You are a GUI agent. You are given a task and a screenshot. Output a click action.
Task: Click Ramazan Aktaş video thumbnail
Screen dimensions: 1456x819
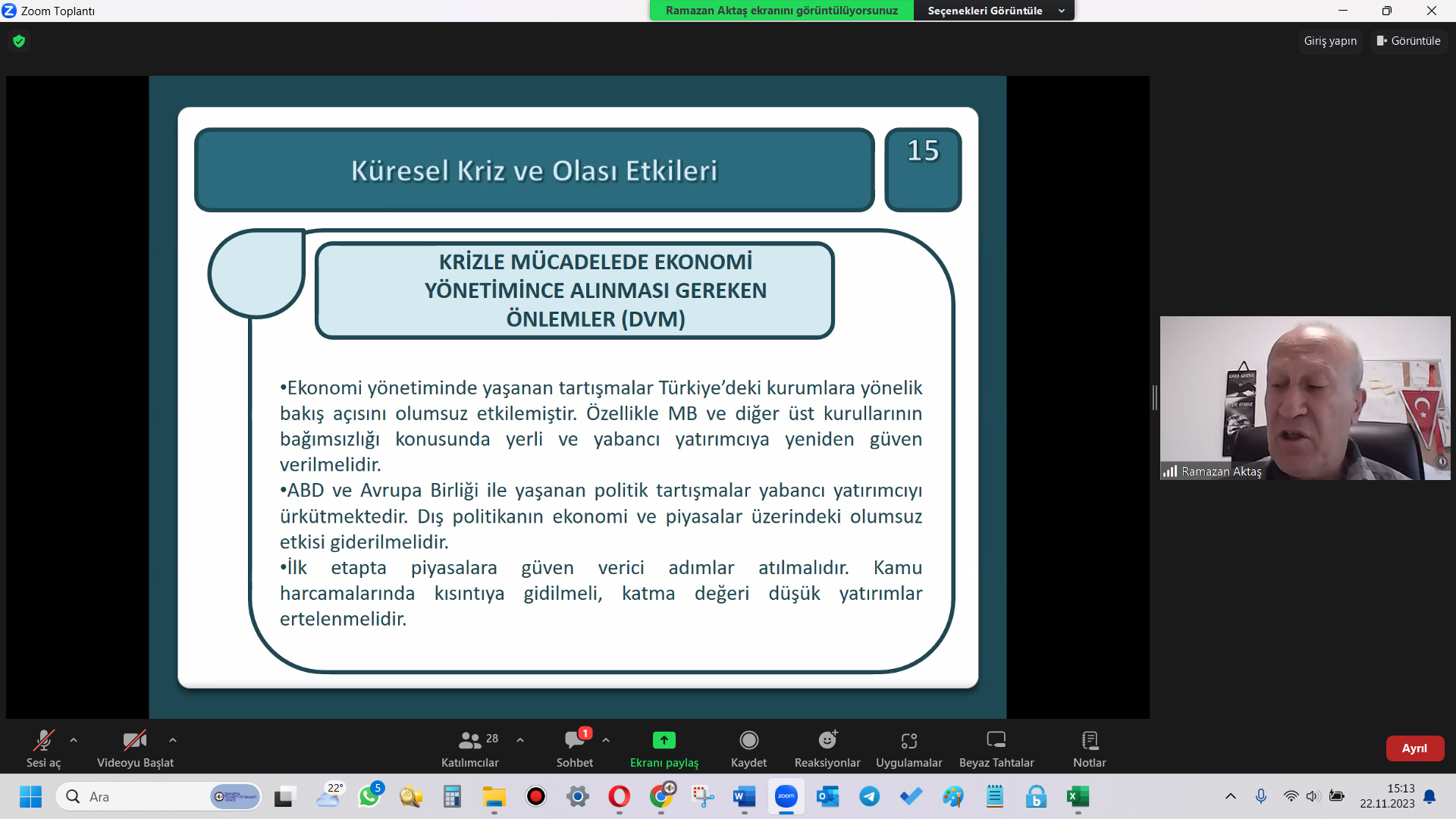point(1304,397)
